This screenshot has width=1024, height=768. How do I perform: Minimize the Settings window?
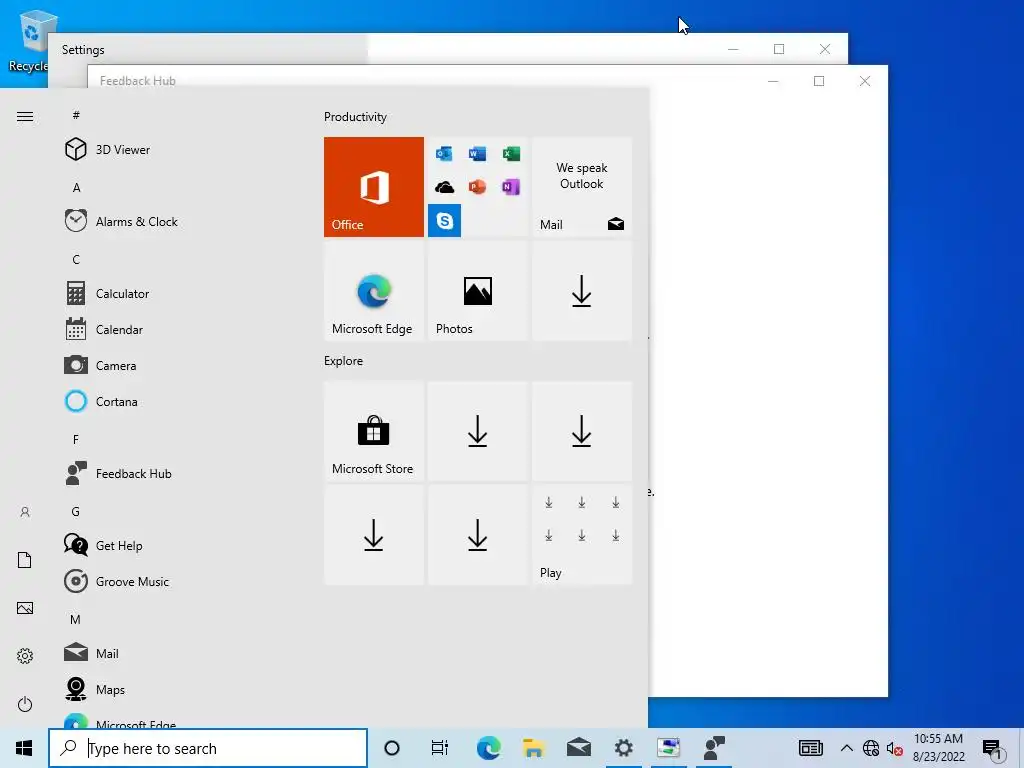(733, 49)
